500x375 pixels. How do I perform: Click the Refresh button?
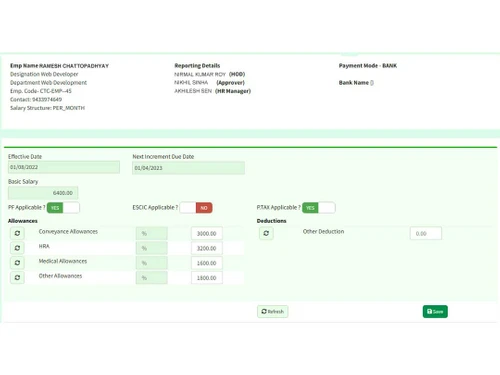pos(273,311)
